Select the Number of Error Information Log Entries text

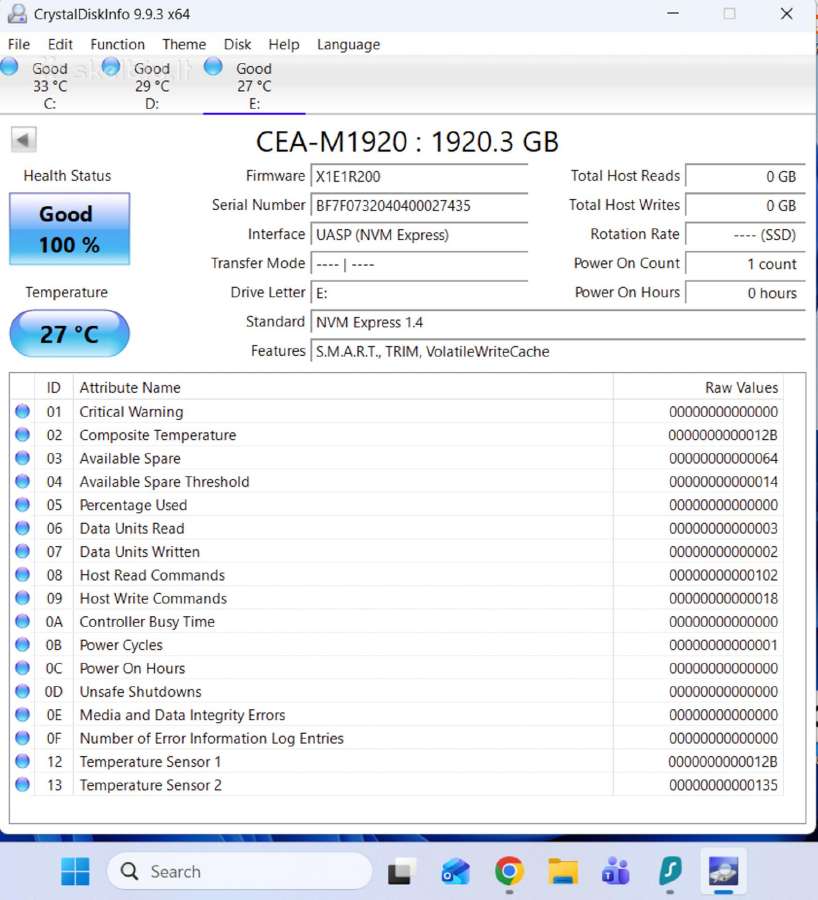click(211, 738)
